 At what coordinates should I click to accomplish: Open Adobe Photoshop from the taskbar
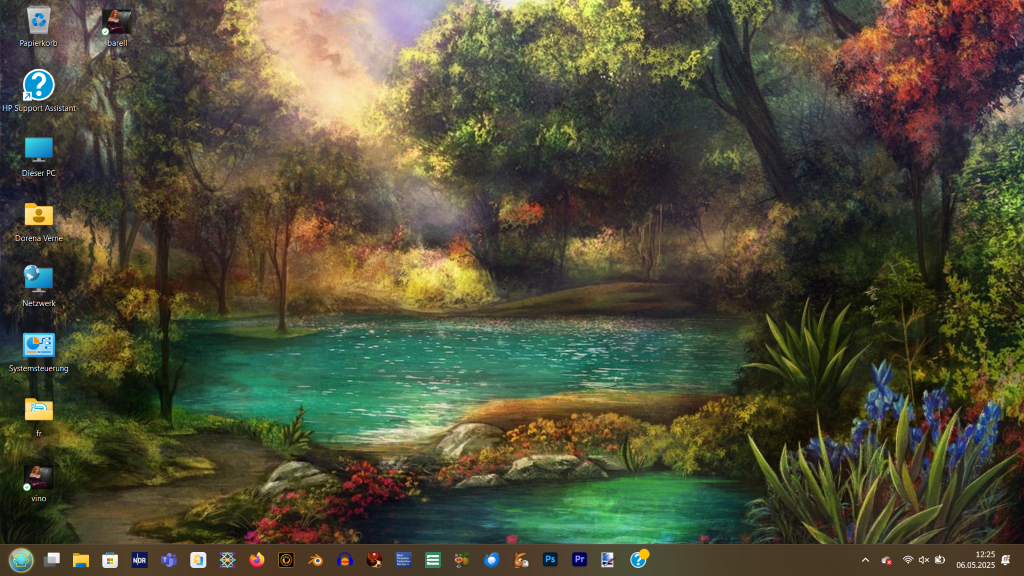pos(550,560)
